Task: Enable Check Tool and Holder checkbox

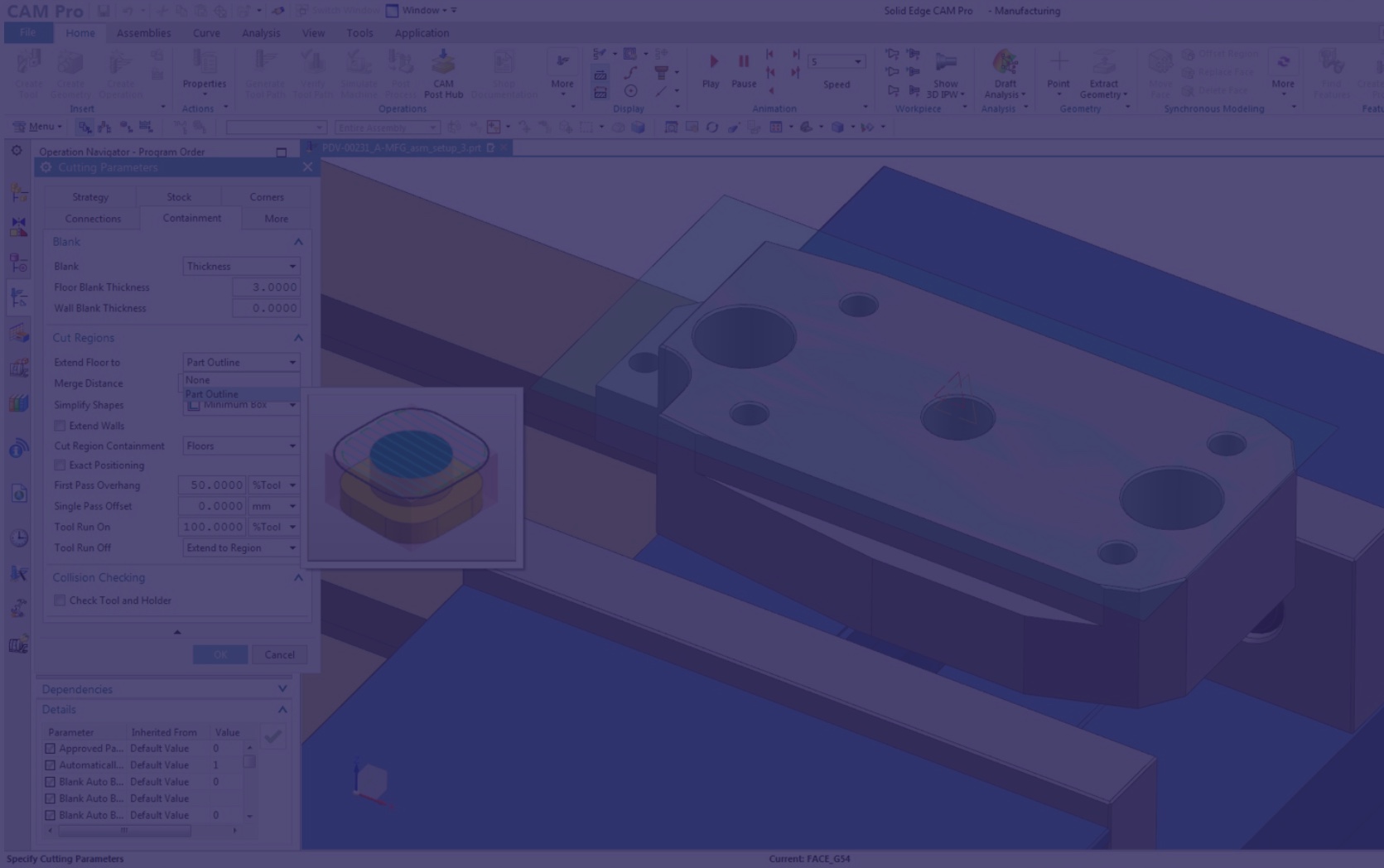Action: click(x=60, y=600)
